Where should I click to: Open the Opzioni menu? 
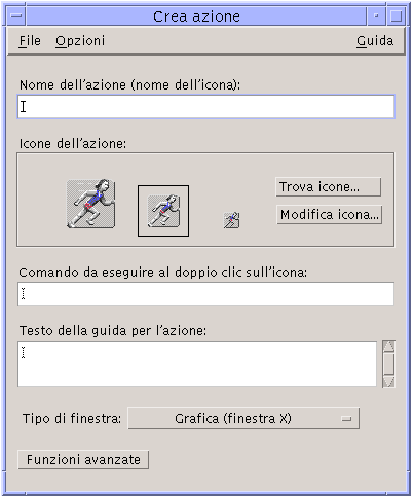click(80, 41)
